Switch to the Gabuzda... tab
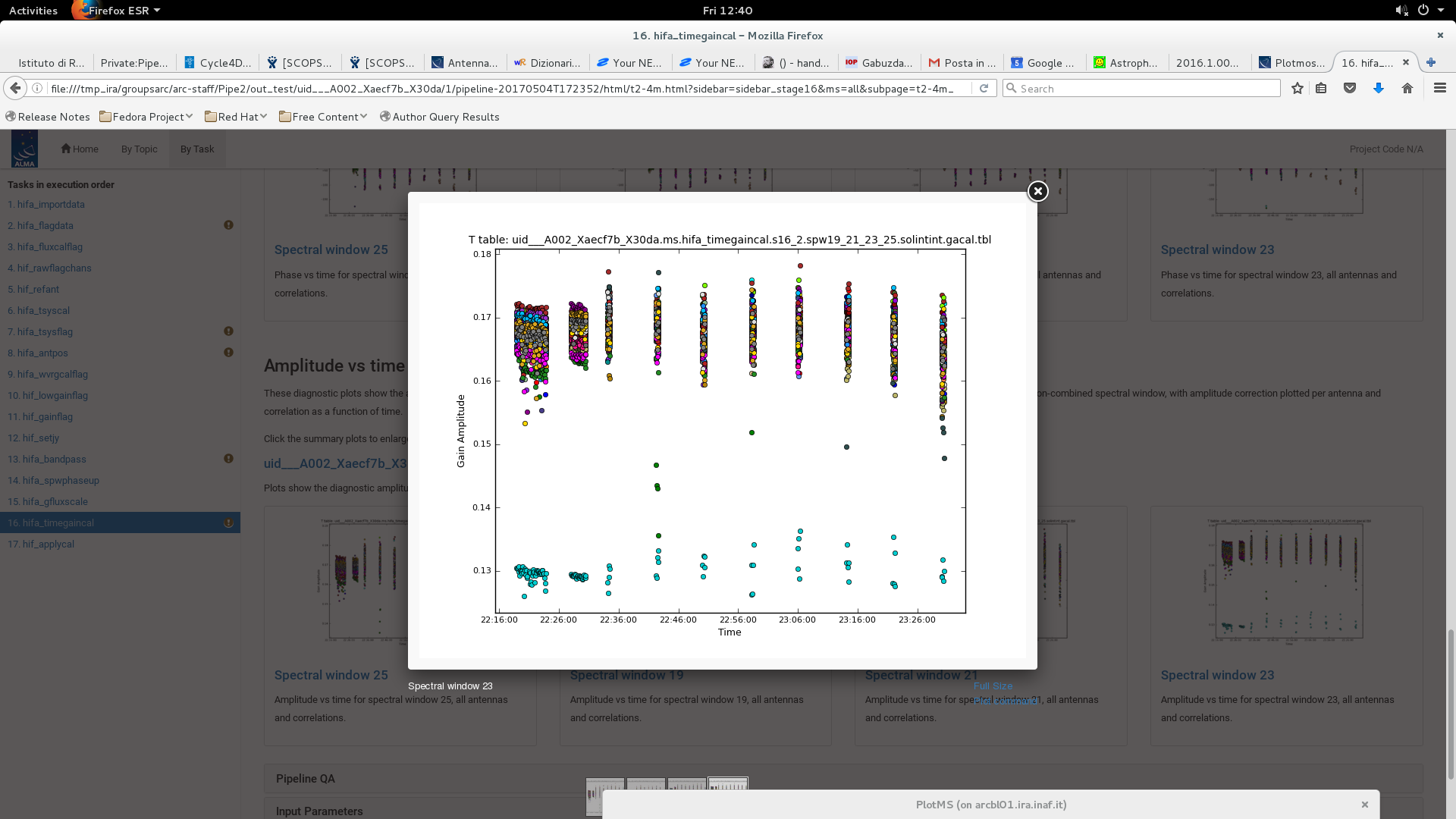The width and height of the screenshot is (1456, 819). [x=880, y=62]
